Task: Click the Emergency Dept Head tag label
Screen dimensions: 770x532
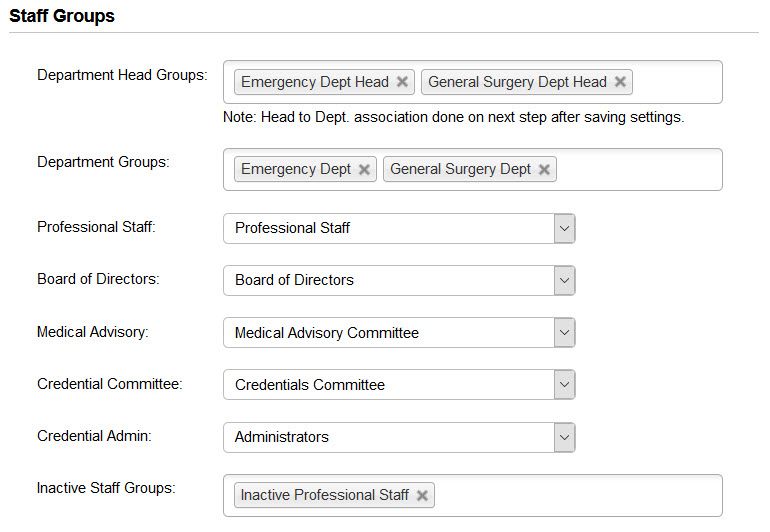Action: coord(314,82)
